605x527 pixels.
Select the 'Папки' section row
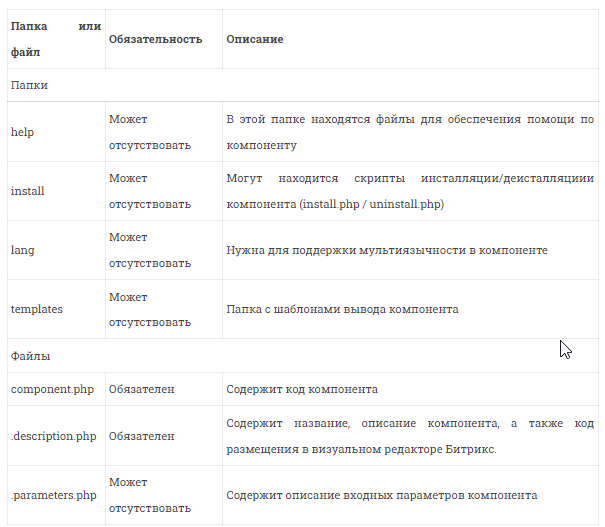(x=303, y=85)
